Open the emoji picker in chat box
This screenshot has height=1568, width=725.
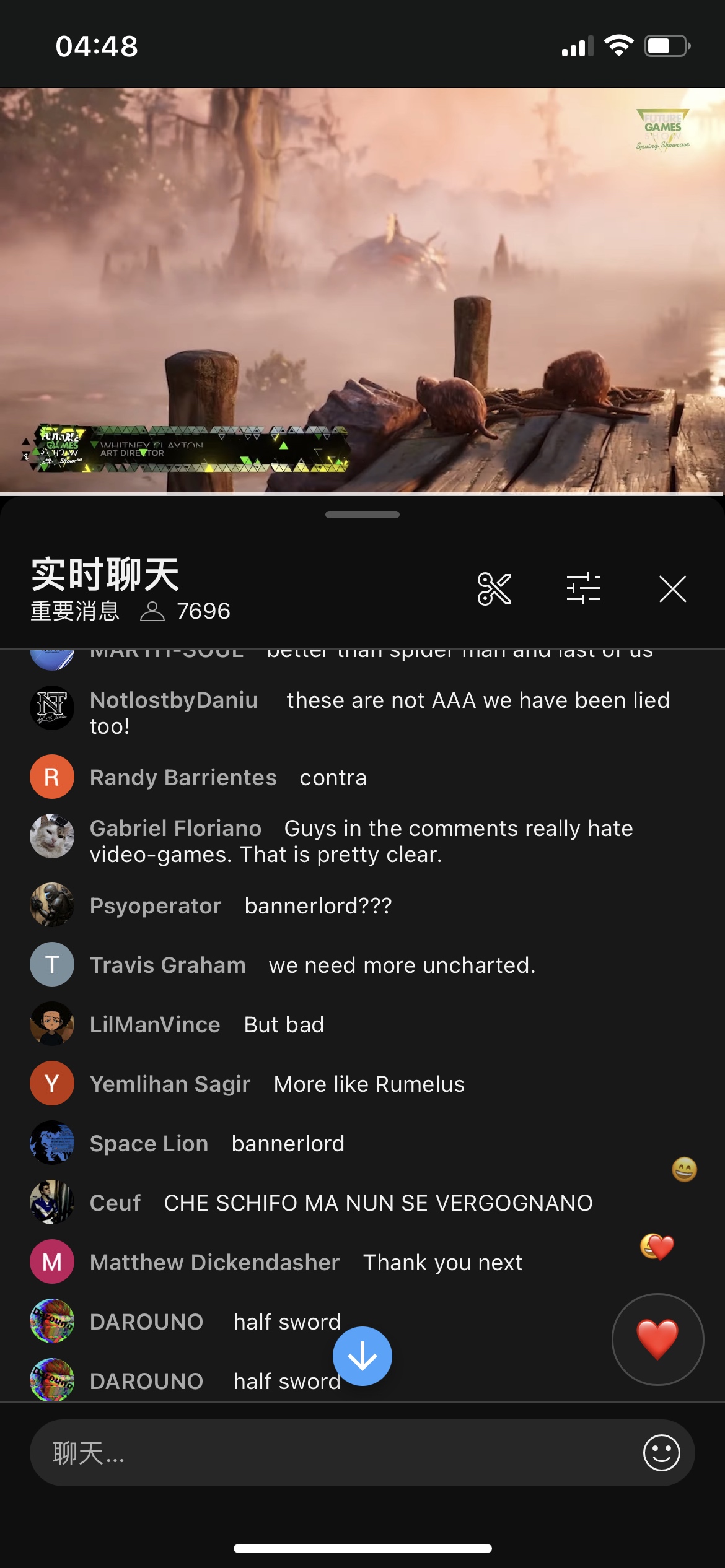tap(662, 1453)
